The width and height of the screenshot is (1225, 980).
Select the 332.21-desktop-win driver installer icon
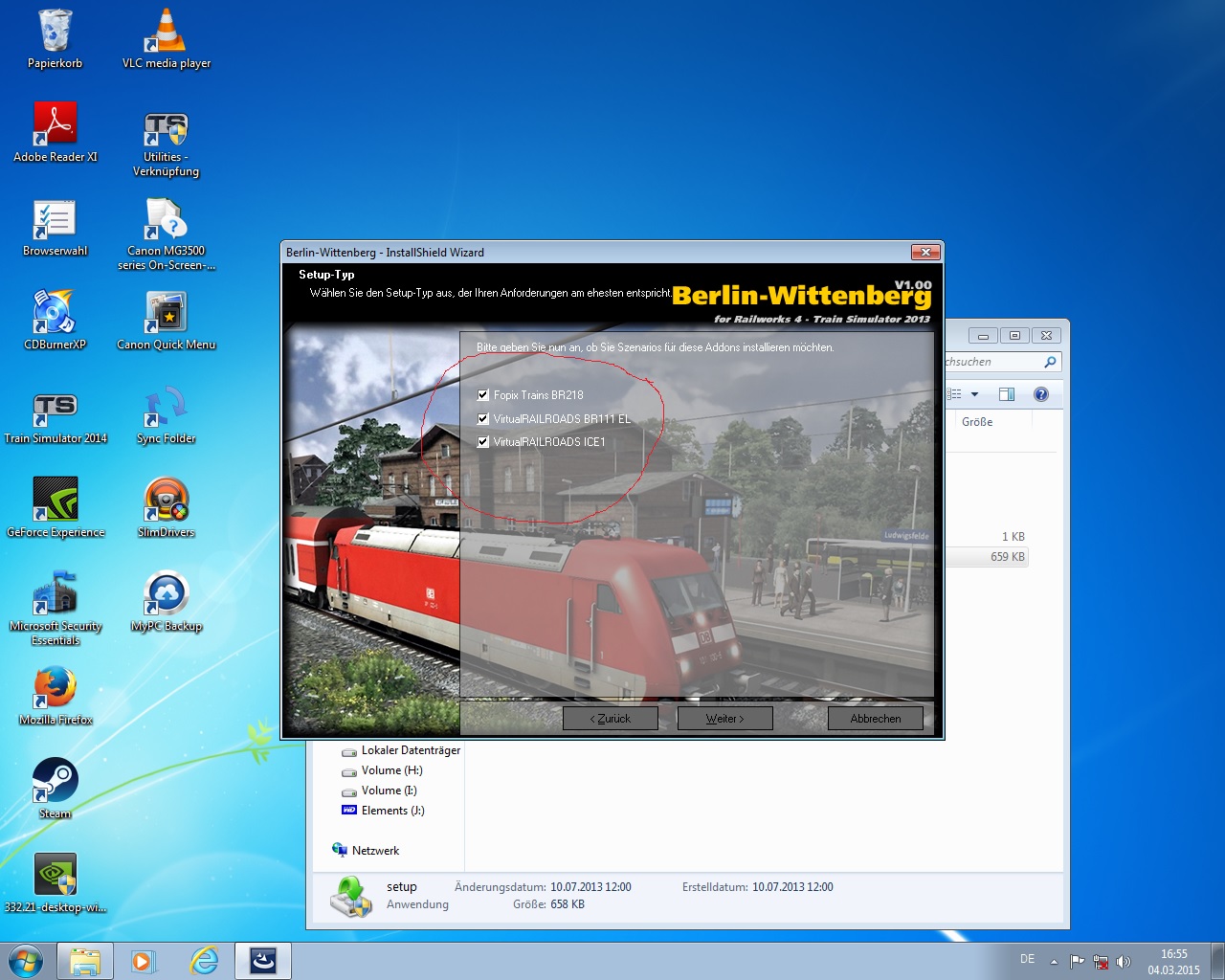point(55,883)
